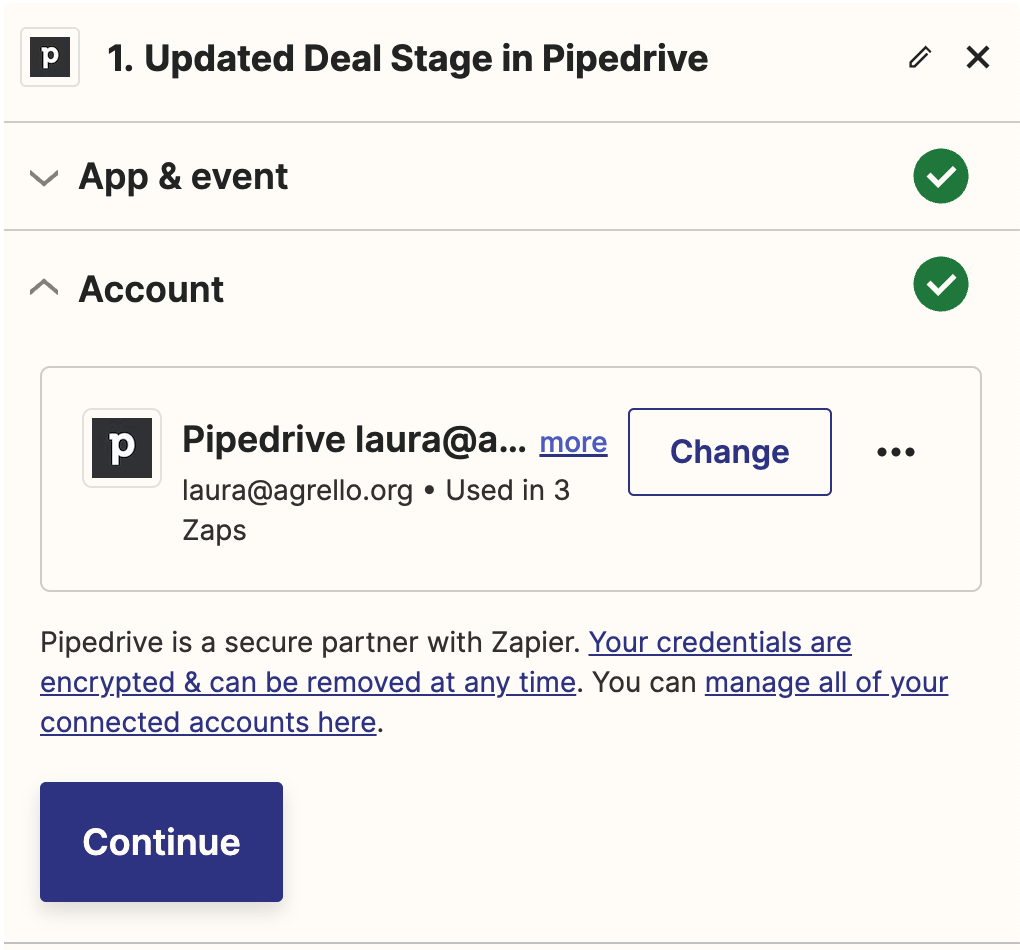Click the step title "Updated Deal Stage in Pipedrive"

(x=408, y=59)
